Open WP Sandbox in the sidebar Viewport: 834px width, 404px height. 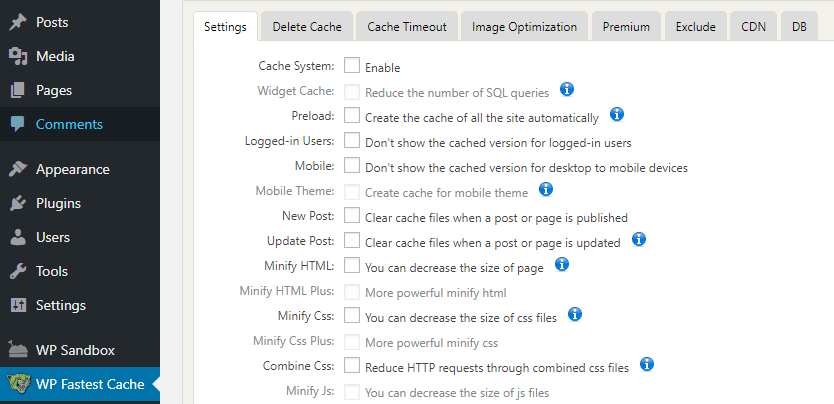point(80,350)
